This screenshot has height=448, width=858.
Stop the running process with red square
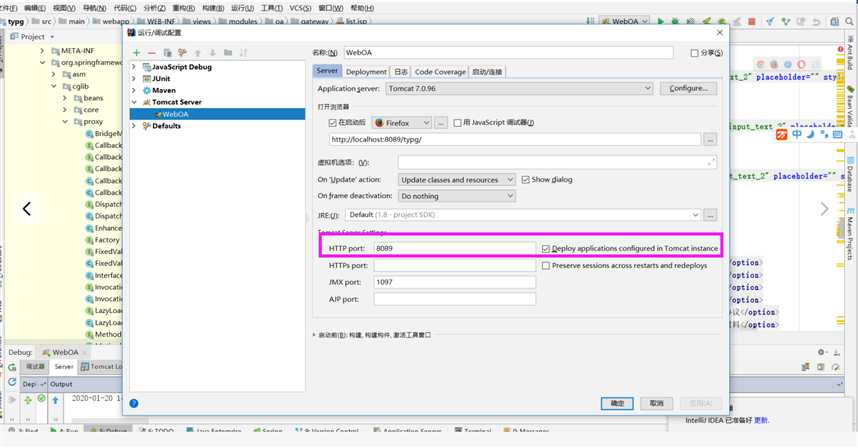click(x=752, y=21)
